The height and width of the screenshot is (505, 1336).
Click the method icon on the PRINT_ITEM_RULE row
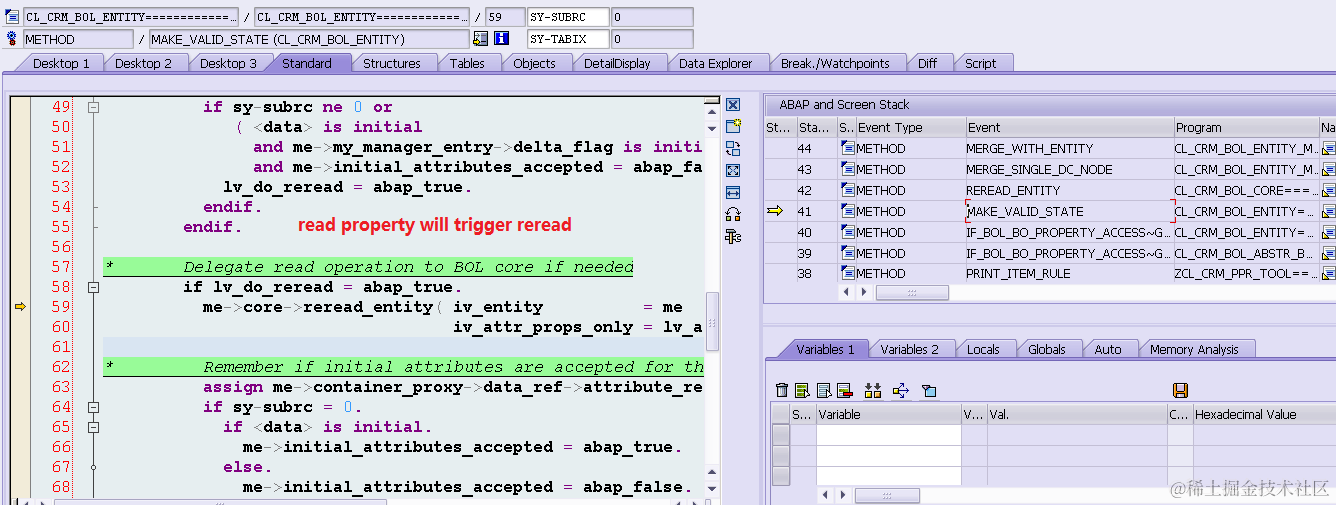coord(848,274)
